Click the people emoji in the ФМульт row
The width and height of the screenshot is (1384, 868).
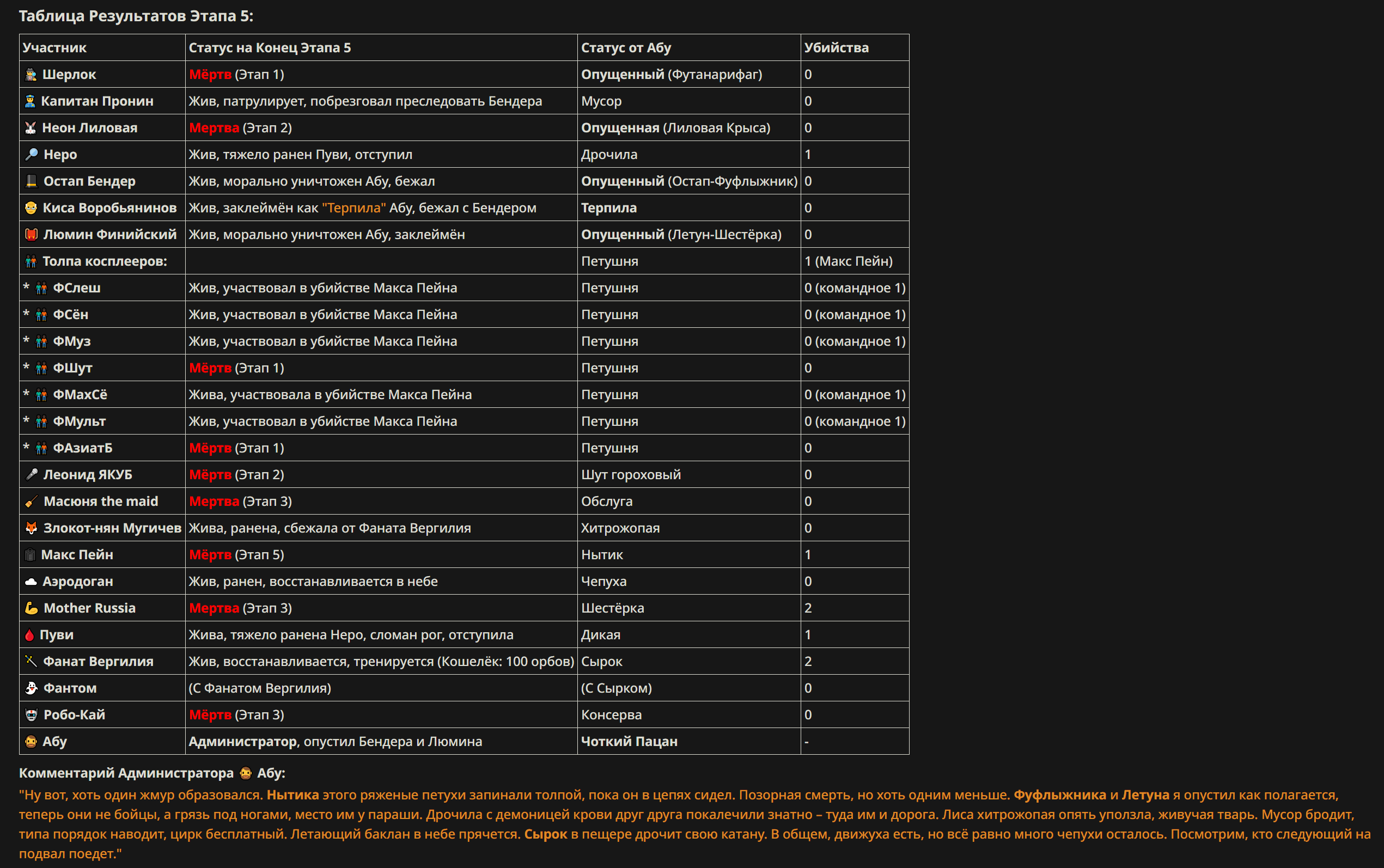[x=41, y=421]
